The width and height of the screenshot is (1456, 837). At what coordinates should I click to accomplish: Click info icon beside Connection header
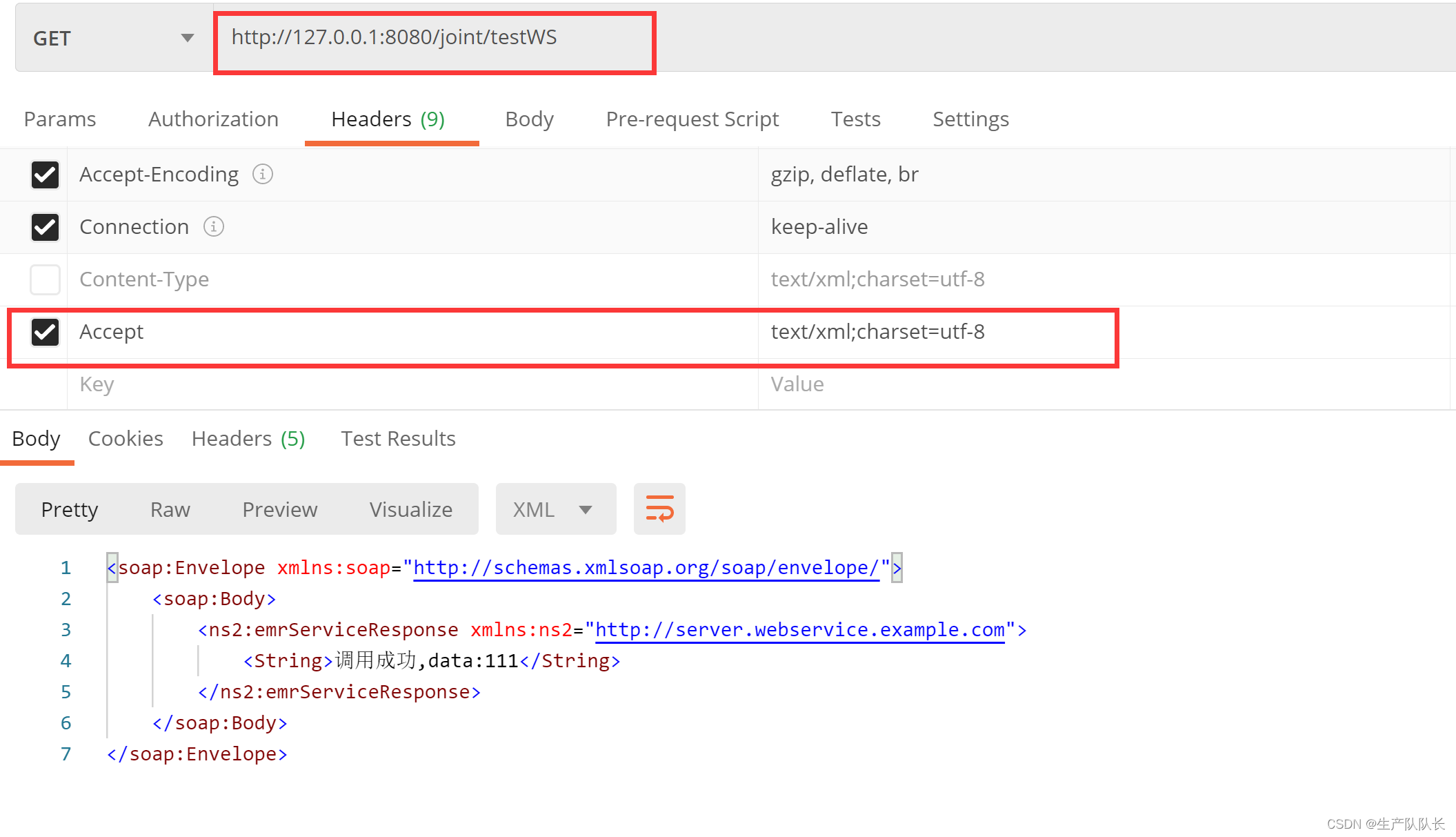pyautogui.click(x=215, y=226)
